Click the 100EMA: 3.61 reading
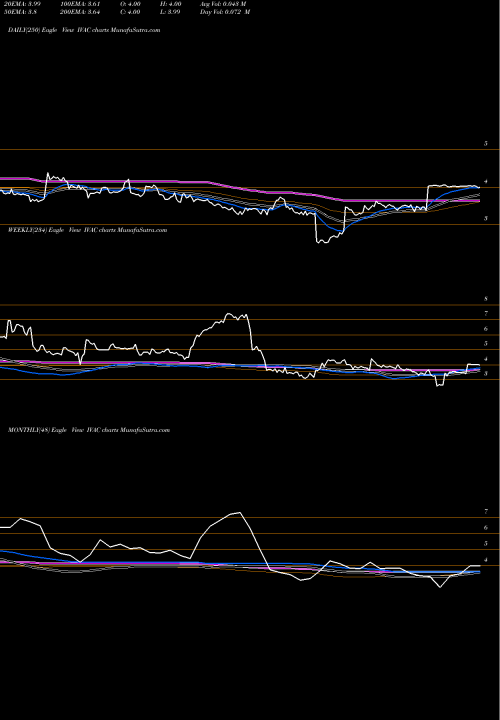The image size is (500, 720). click(80, 4)
